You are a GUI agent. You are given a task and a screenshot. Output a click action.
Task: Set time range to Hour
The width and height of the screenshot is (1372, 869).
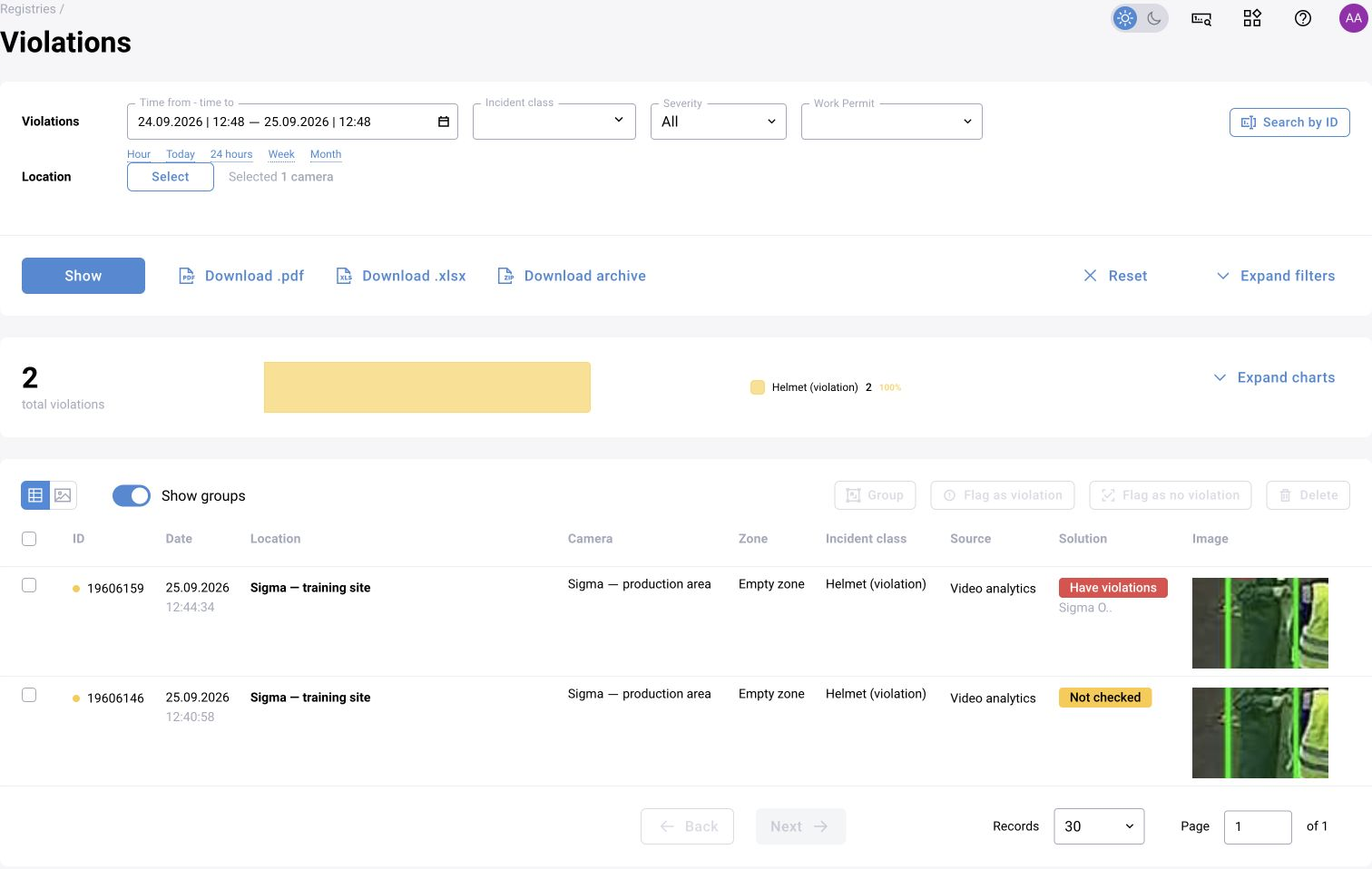tap(139, 154)
